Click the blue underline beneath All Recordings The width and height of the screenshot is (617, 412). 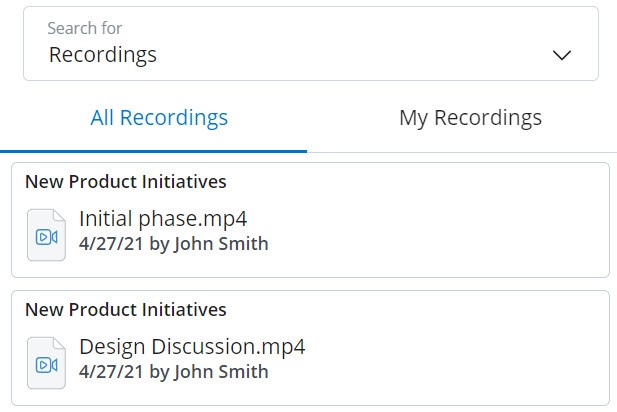point(154,150)
